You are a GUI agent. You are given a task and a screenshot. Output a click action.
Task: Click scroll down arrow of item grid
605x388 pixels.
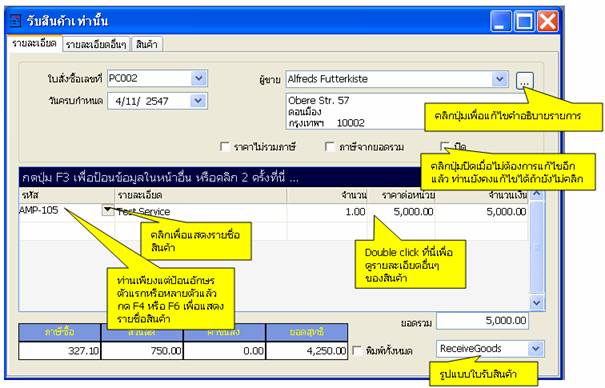pos(537,303)
